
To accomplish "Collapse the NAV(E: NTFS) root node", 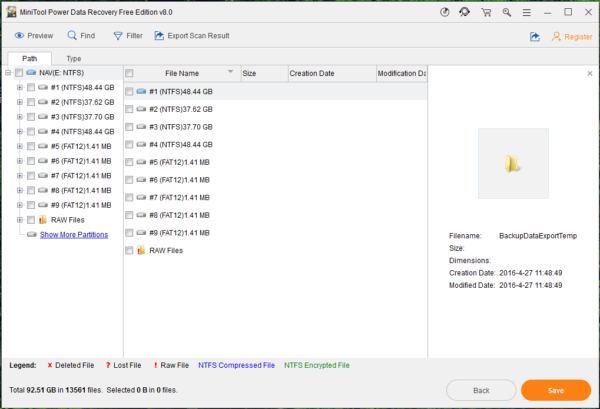I will coord(8,72).
